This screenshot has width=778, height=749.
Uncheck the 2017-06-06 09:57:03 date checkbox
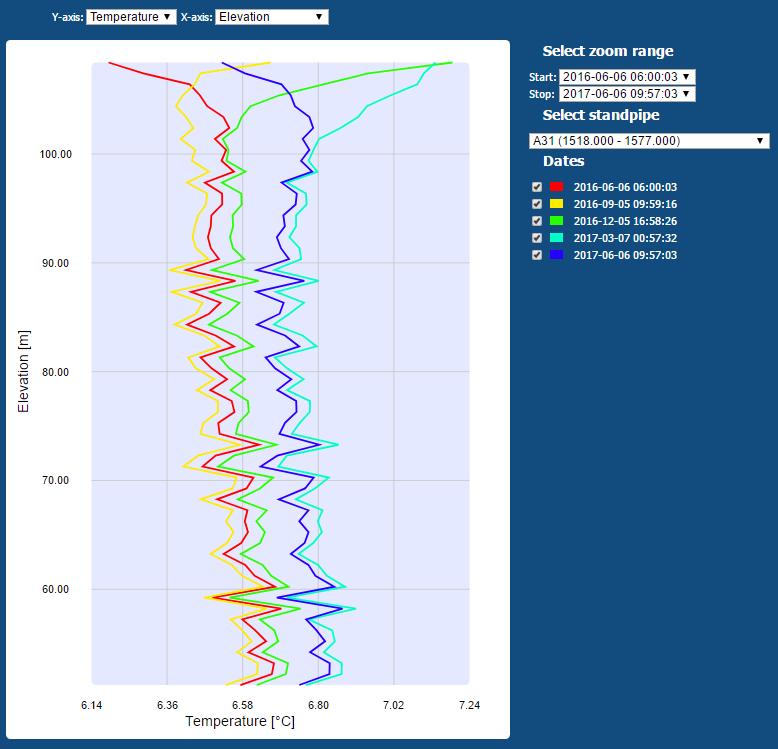coord(537,255)
